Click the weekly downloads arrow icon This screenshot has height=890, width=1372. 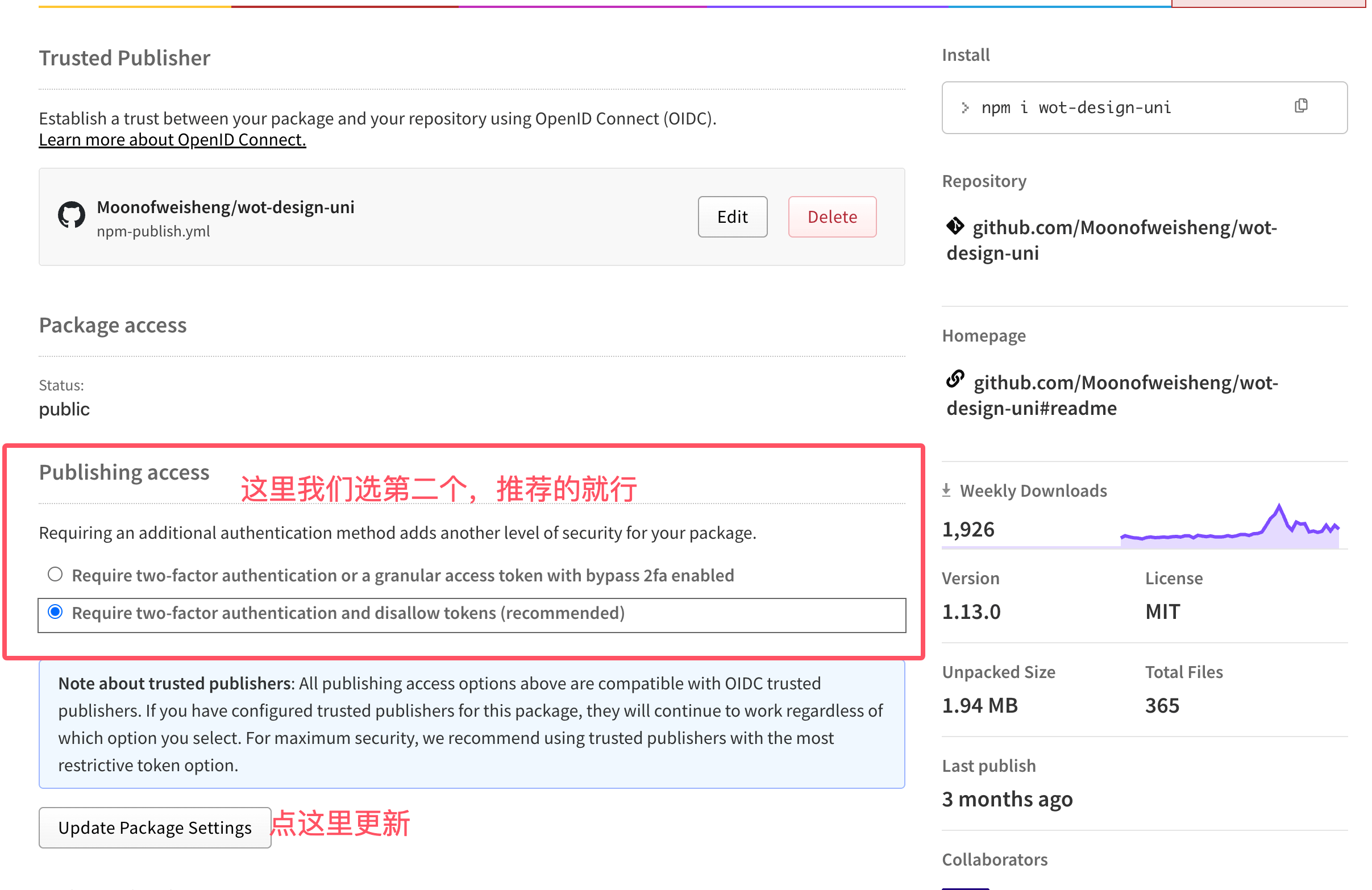tap(946, 490)
